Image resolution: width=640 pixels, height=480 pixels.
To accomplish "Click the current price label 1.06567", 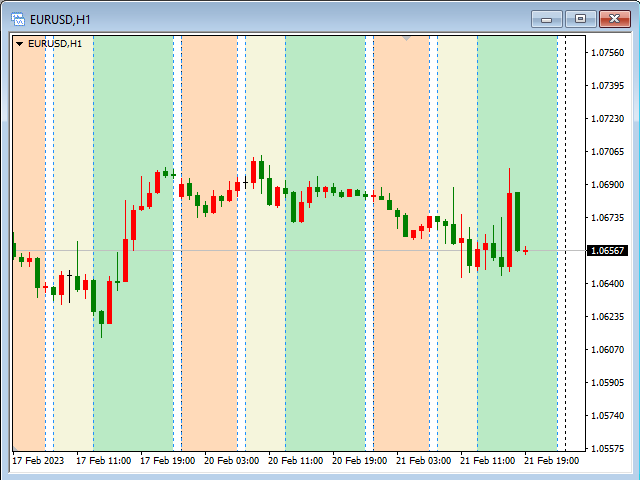I will pos(607,251).
